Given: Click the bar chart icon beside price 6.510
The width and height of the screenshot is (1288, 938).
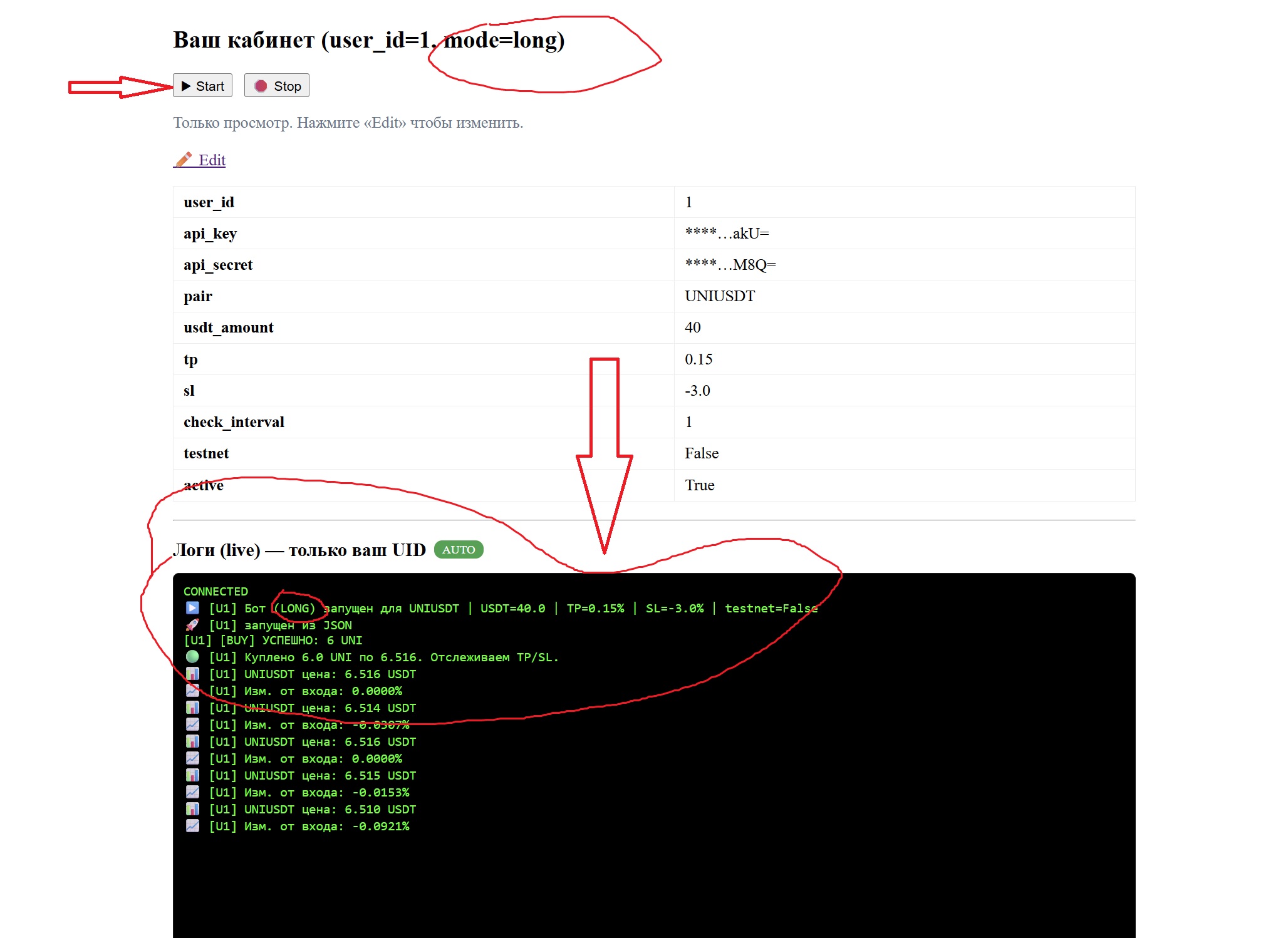Looking at the screenshot, I should coord(192,809).
